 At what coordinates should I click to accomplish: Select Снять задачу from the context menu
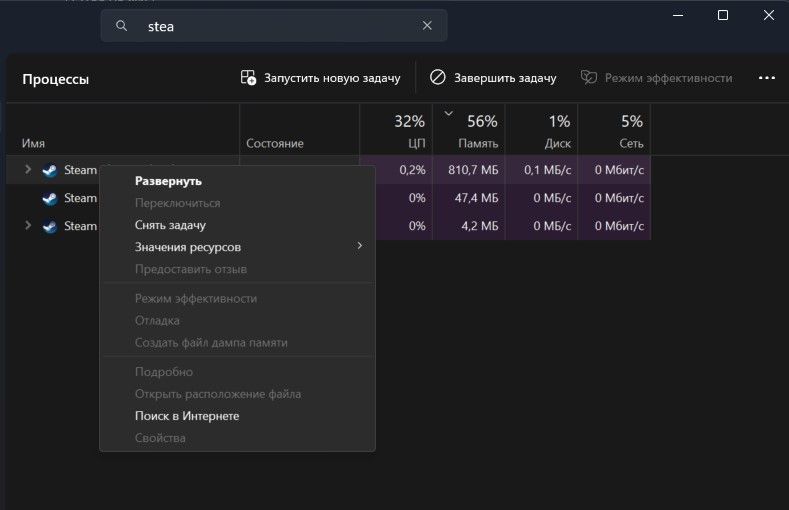pos(170,225)
